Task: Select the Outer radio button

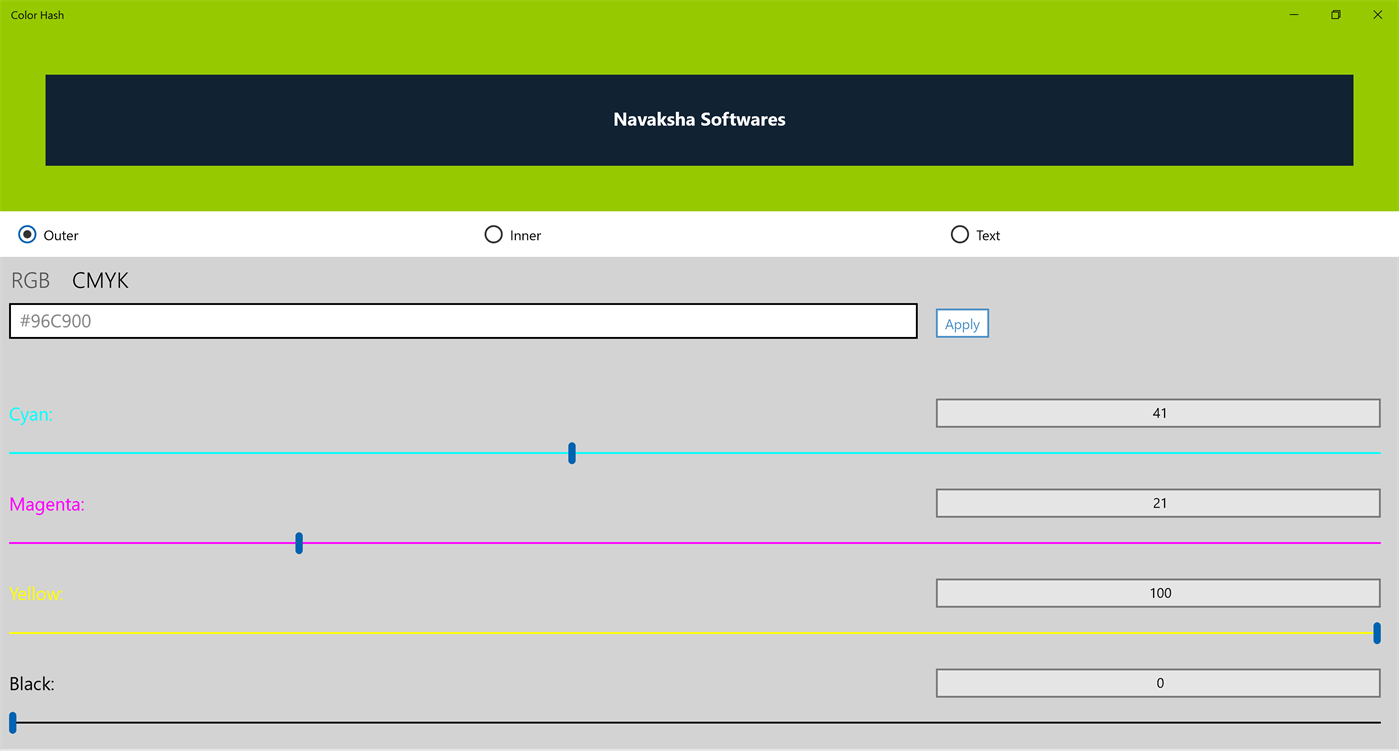Action: 26,234
